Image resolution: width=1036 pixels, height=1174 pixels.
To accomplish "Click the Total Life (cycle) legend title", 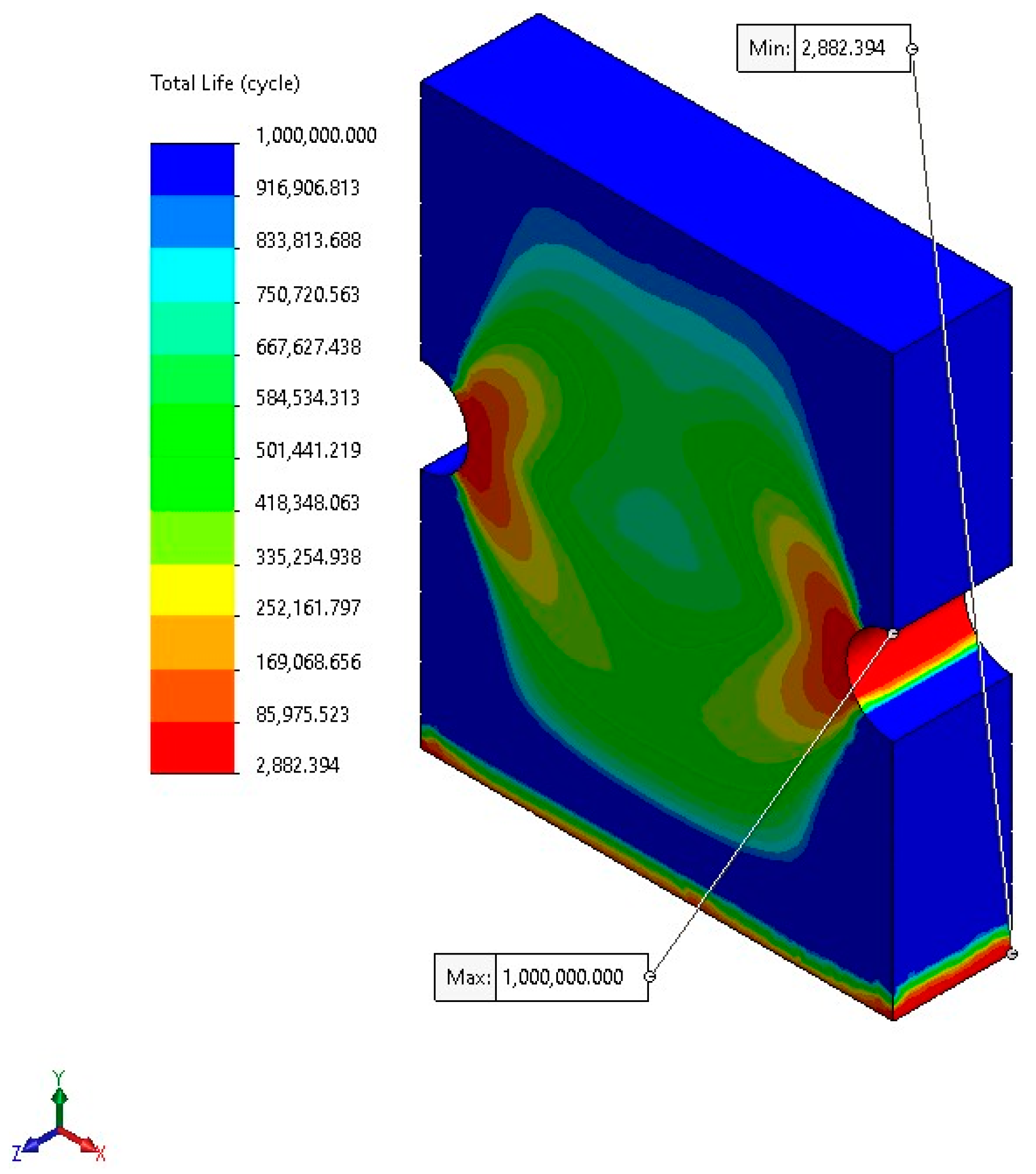I will click(x=225, y=83).
